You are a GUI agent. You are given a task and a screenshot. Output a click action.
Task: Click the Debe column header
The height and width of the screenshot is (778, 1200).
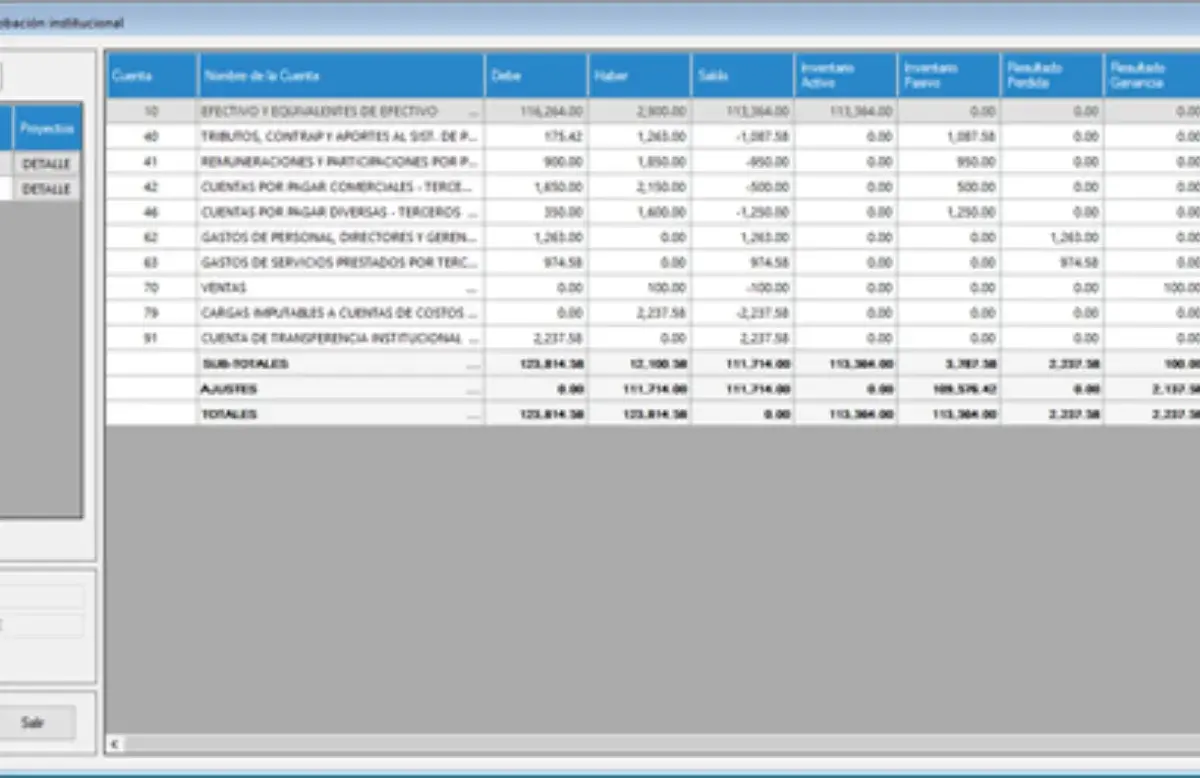coord(536,75)
